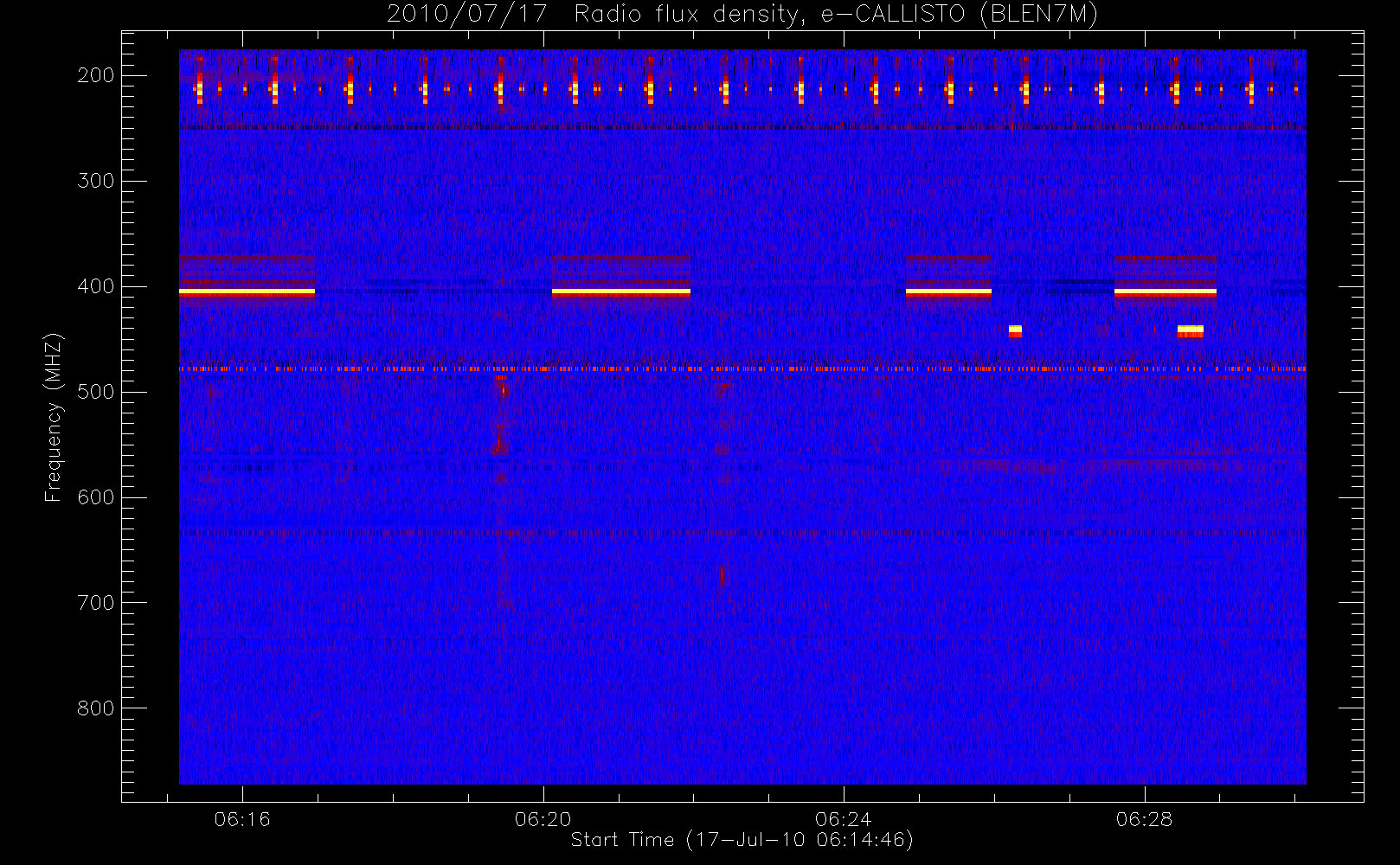Viewport: 1400px width, 865px height.
Task: Click the 06:24 time axis label
Action: click(x=844, y=819)
